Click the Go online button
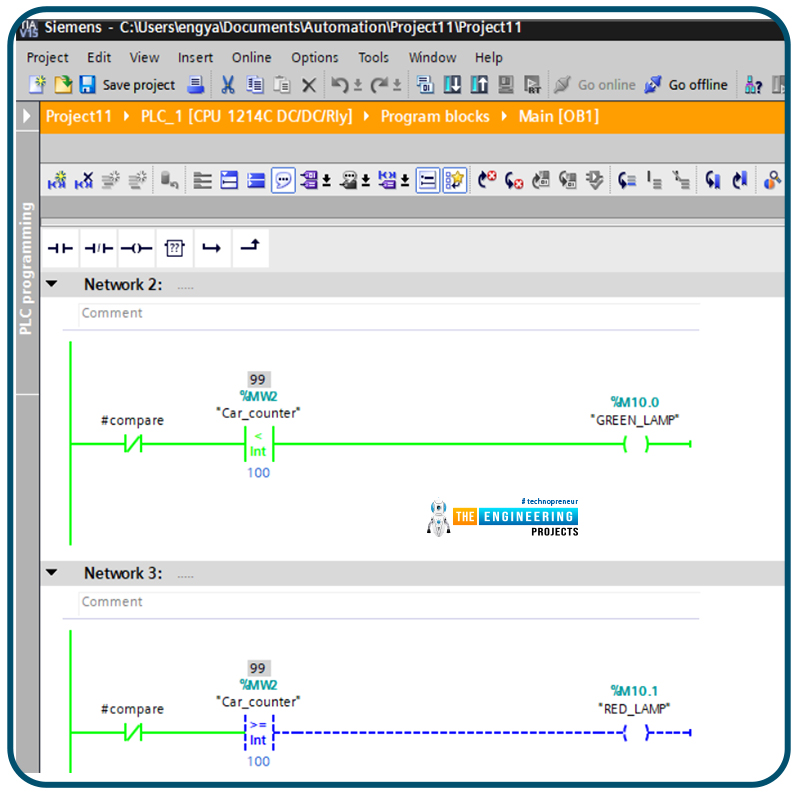Image resolution: width=801 pixels, height=792 pixels. (x=595, y=85)
